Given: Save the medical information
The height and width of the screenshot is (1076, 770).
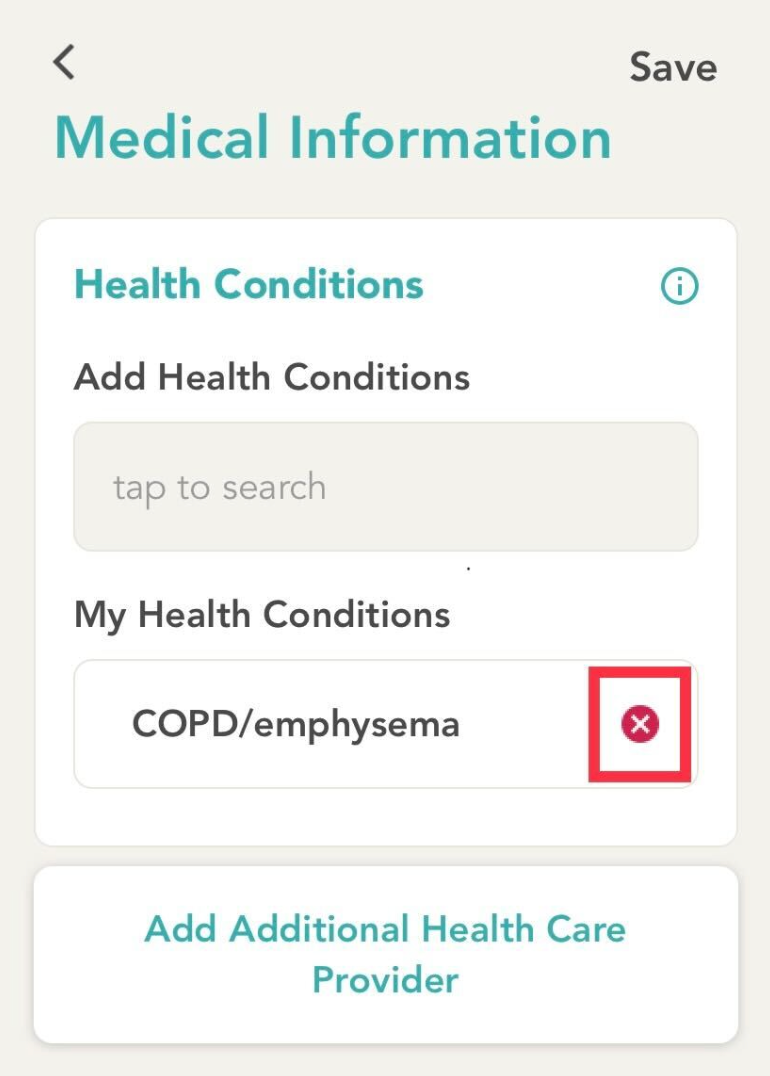Looking at the screenshot, I should click(x=673, y=67).
